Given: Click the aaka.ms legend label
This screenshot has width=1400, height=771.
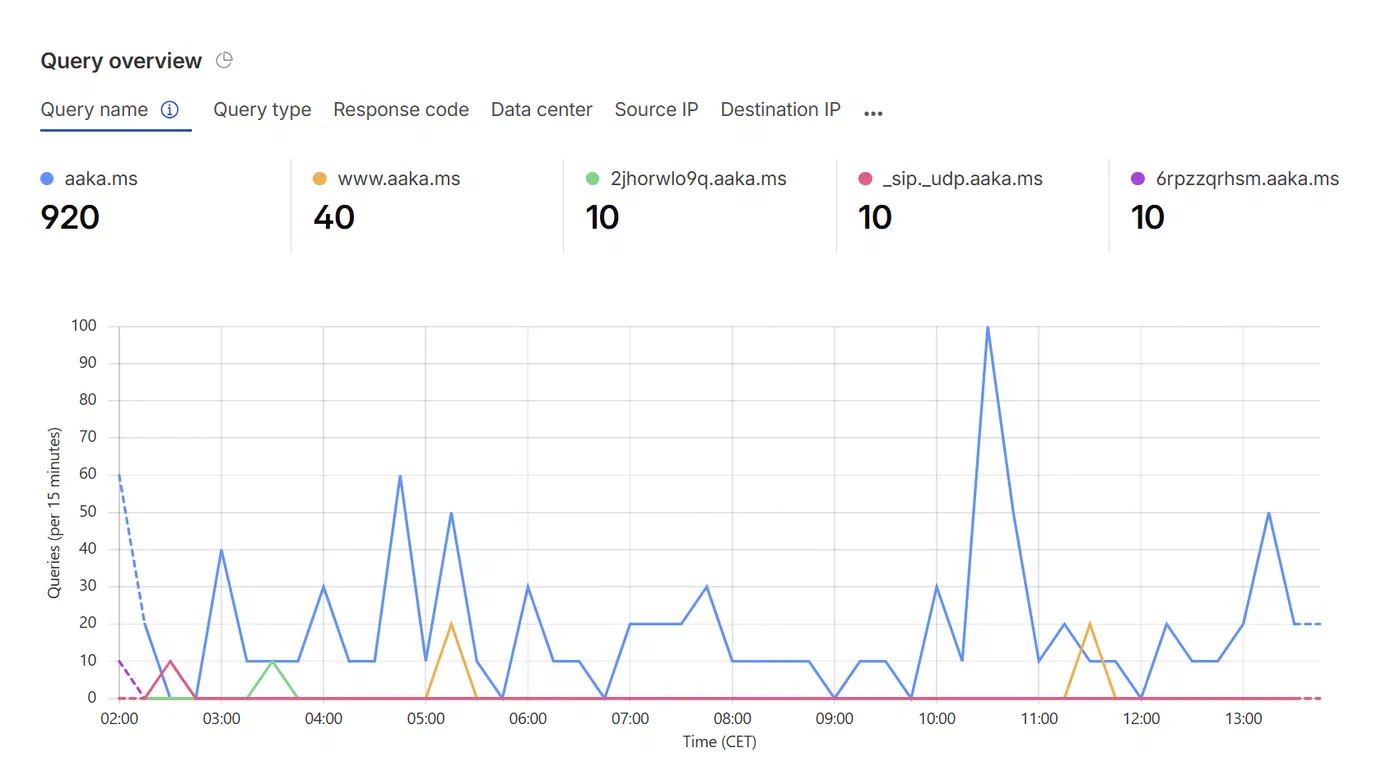Looking at the screenshot, I should click(x=101, y=179).
